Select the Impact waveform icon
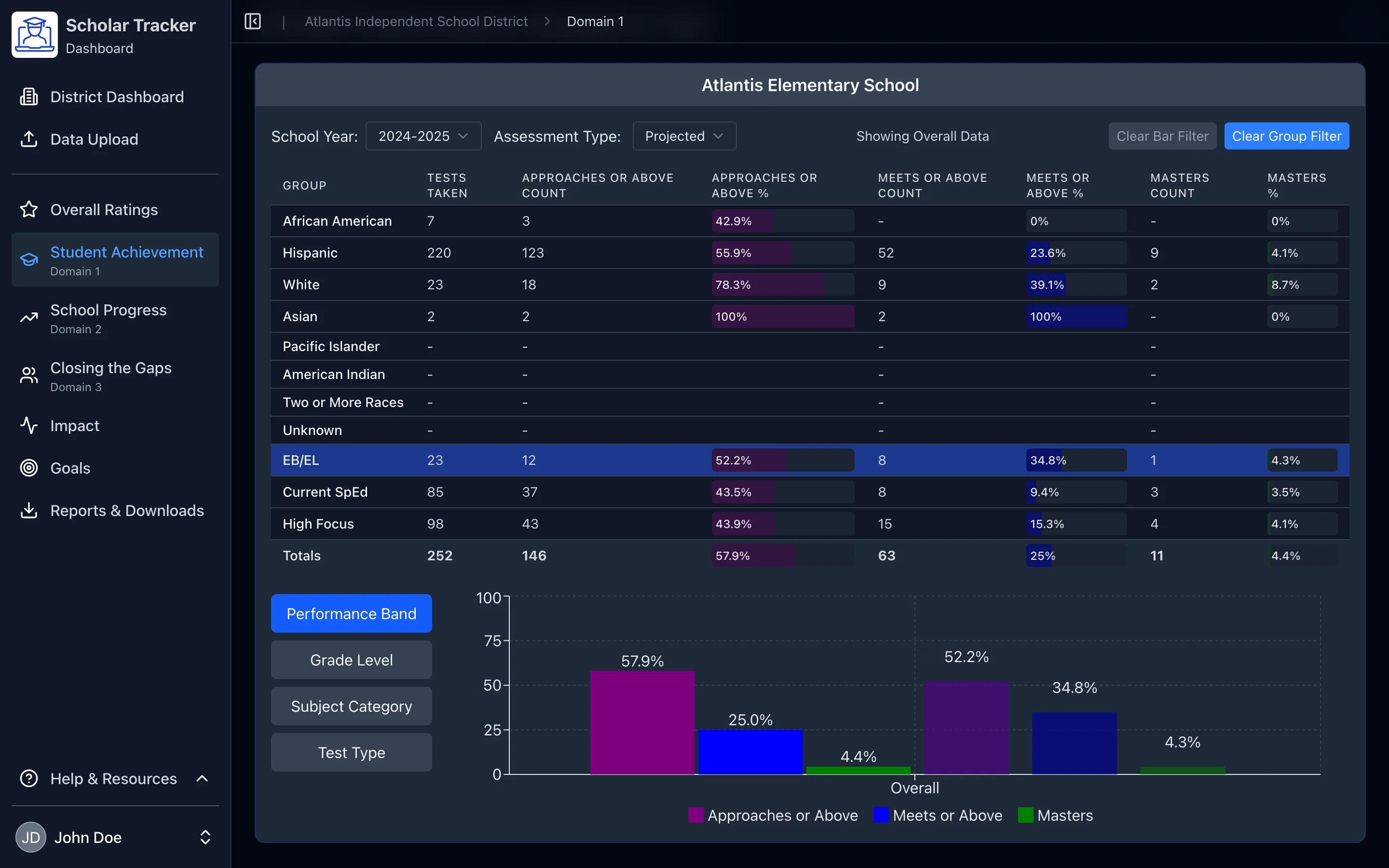 point(29,425)
